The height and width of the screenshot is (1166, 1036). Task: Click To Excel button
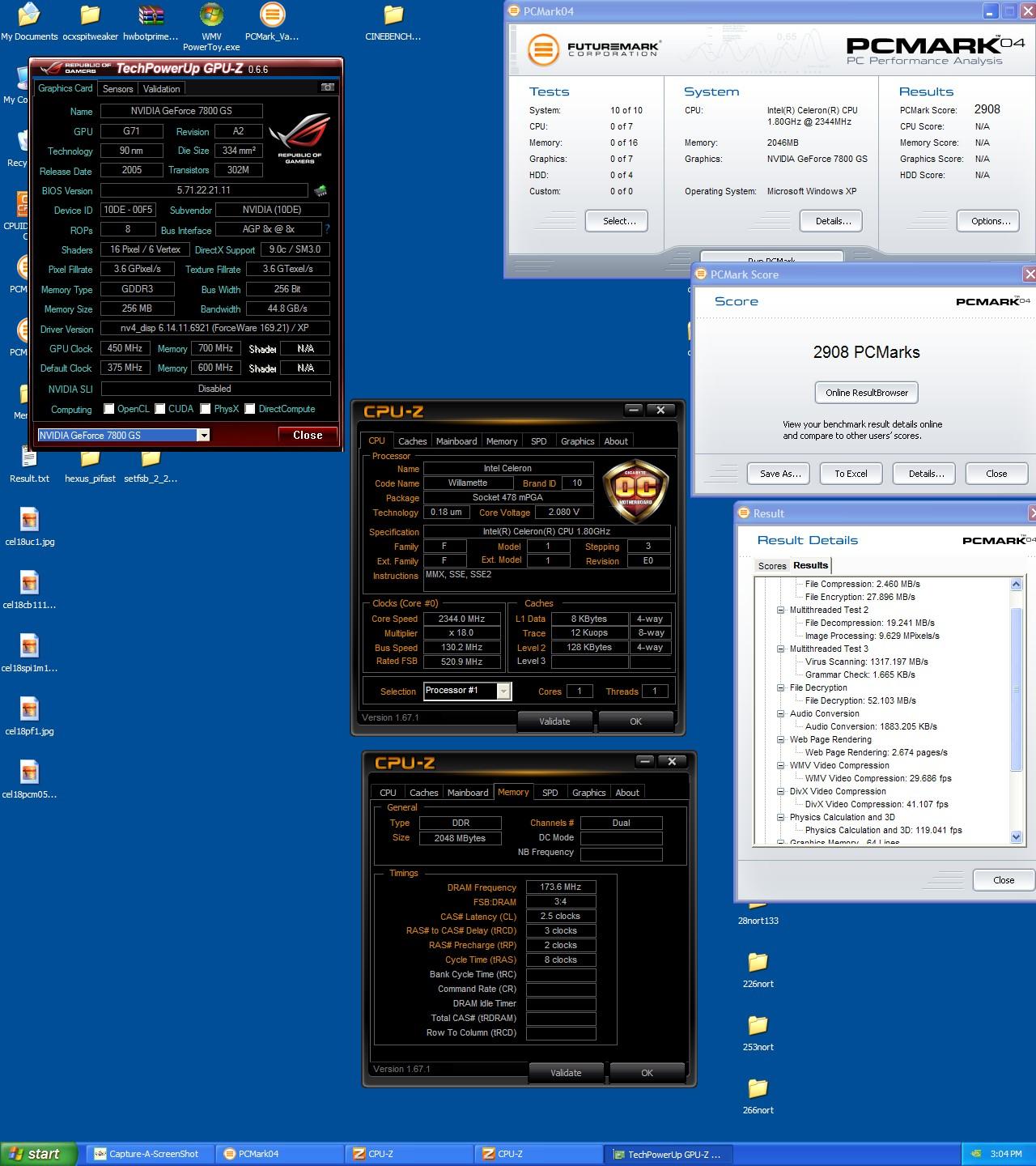[851, 474]
